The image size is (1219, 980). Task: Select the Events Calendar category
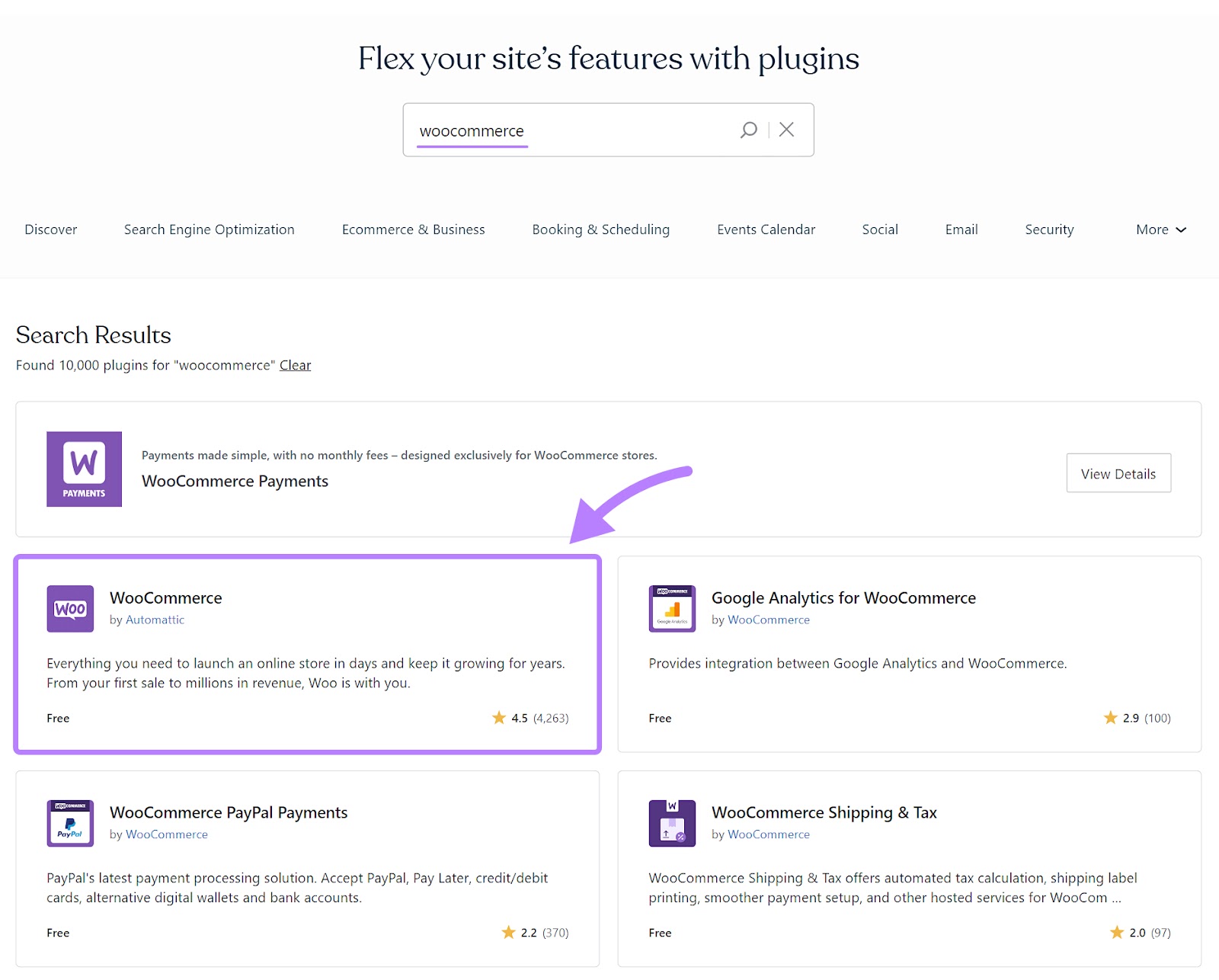pos(766,229)
